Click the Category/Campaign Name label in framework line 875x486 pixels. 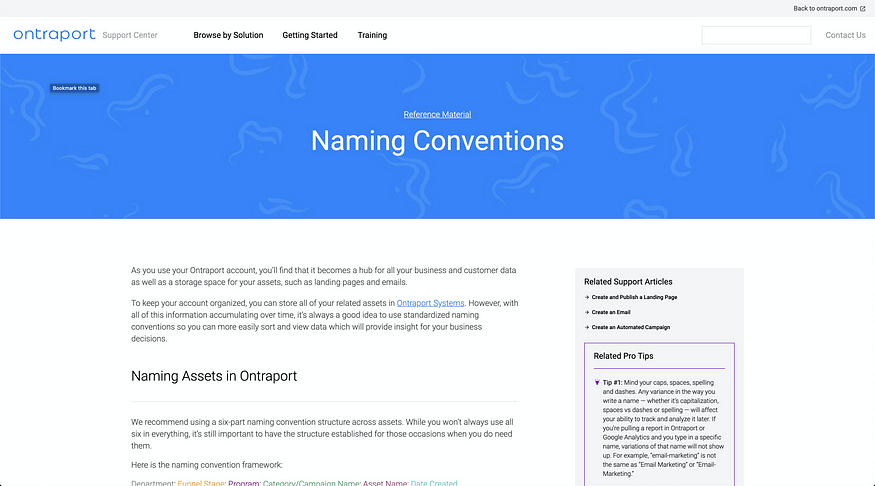(311, 483)
